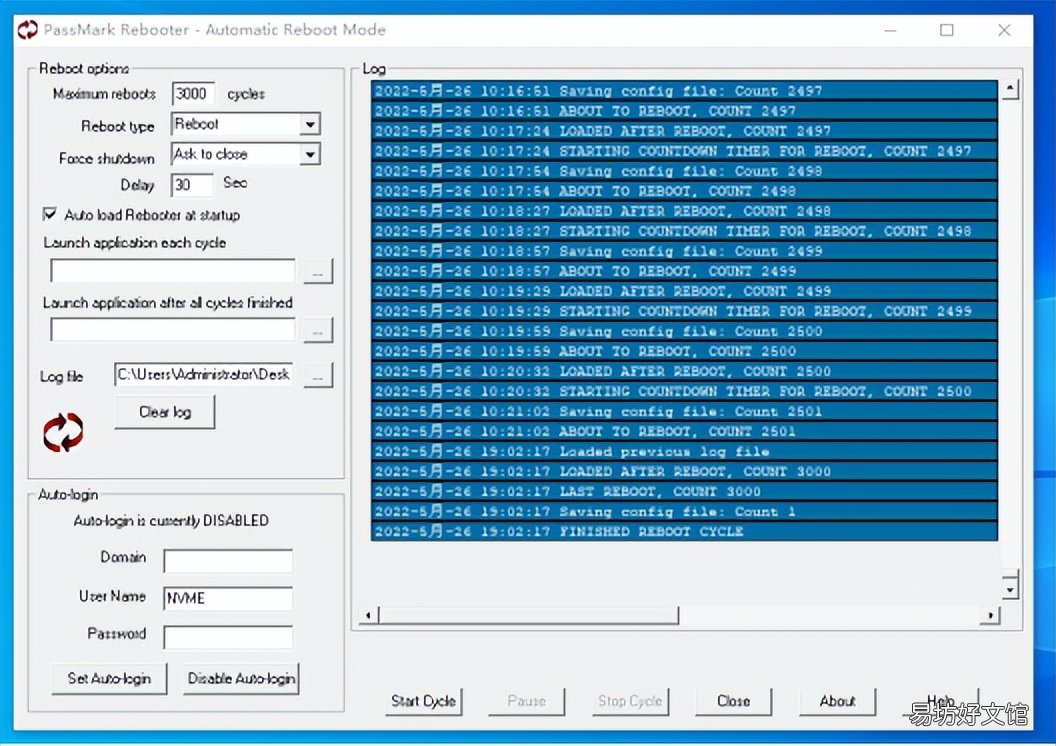Browse for application to launch each cycle
The height and width of the screenshot is (746, 1056).
[318, 271]
